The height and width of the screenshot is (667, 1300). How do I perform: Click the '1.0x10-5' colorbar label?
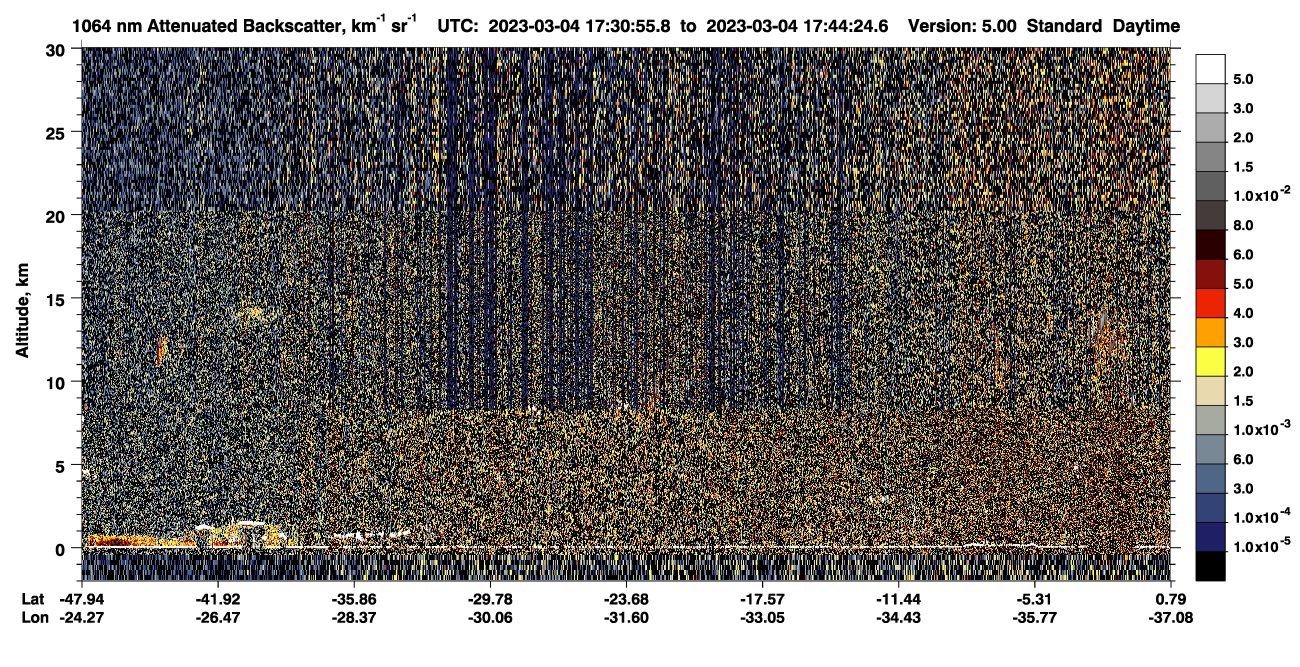(x=1261, y=544)
